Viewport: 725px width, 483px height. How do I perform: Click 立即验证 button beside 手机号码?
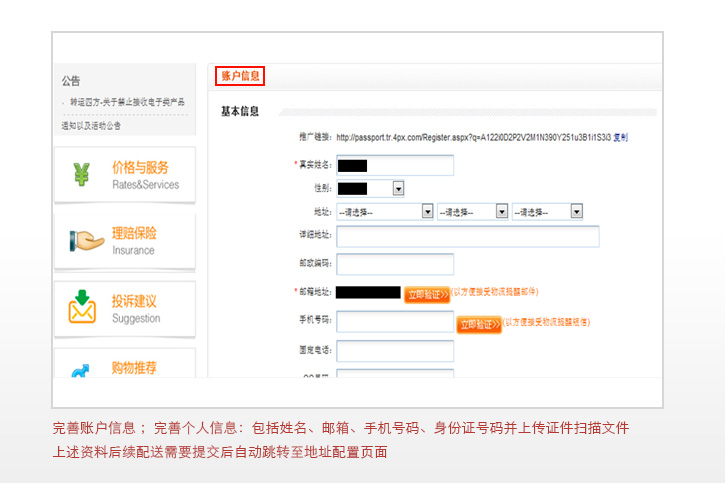pyautogui.click(x=478, y=325)
